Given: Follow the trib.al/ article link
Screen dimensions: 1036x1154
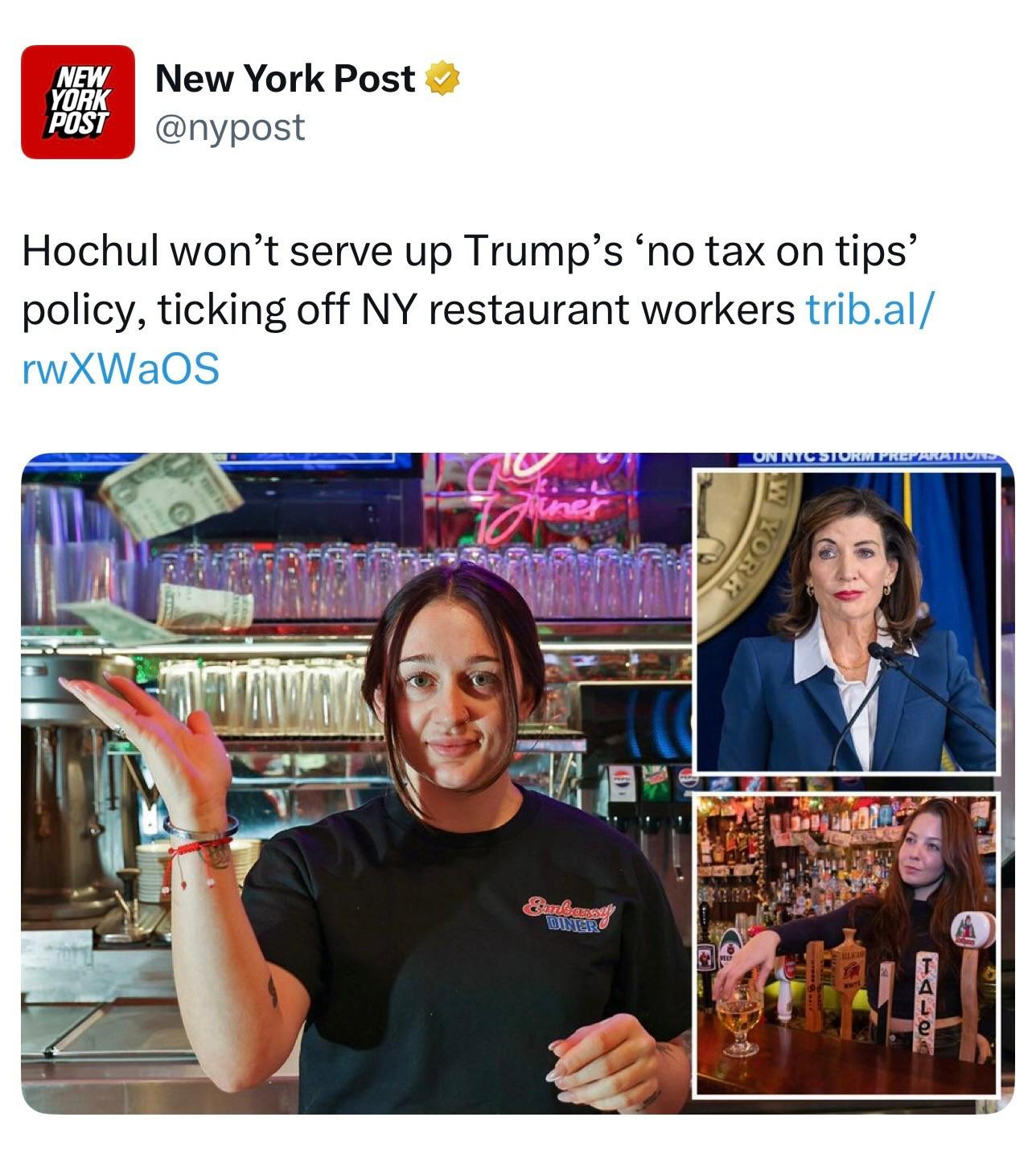Looking at the screenshot, I should [870, 310].
